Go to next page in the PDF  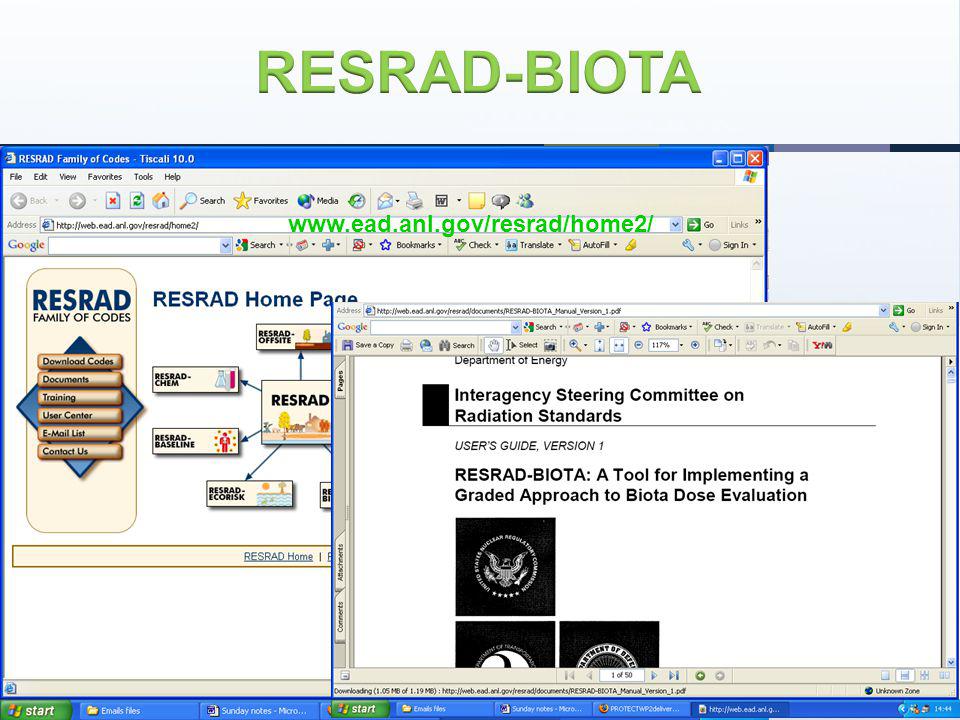pyautogui.click(x=654, y=675)
